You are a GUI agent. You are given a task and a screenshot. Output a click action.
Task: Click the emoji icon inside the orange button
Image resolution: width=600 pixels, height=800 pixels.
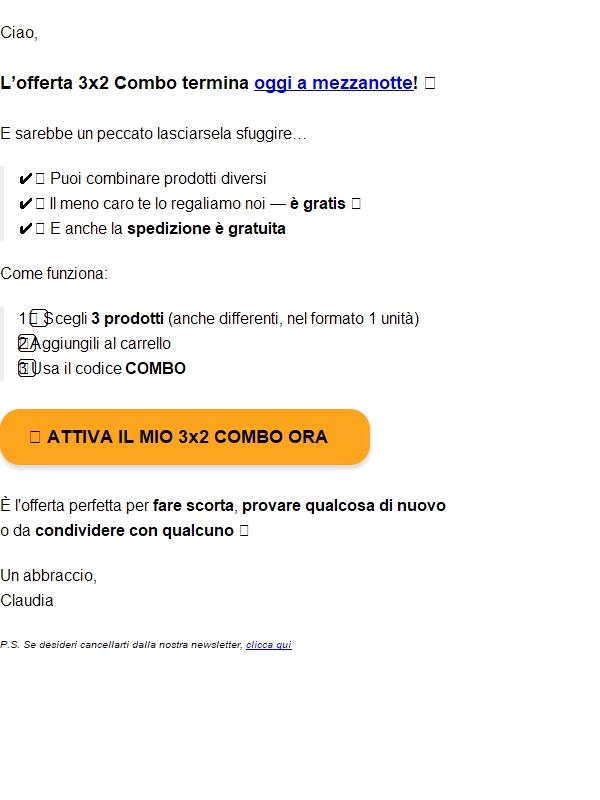click(x=35, y=437)
